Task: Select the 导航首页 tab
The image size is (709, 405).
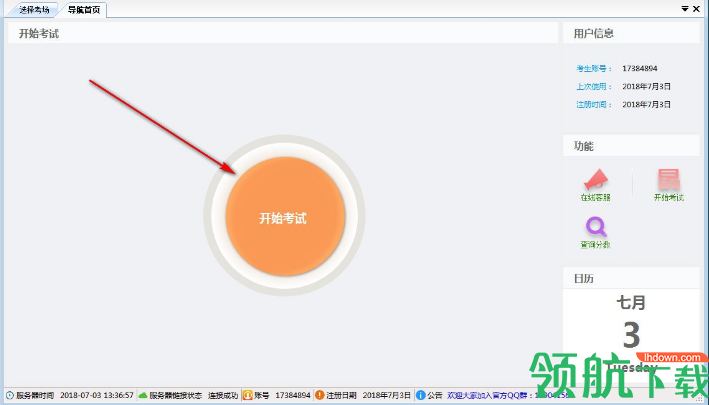Action: [84, 9]
